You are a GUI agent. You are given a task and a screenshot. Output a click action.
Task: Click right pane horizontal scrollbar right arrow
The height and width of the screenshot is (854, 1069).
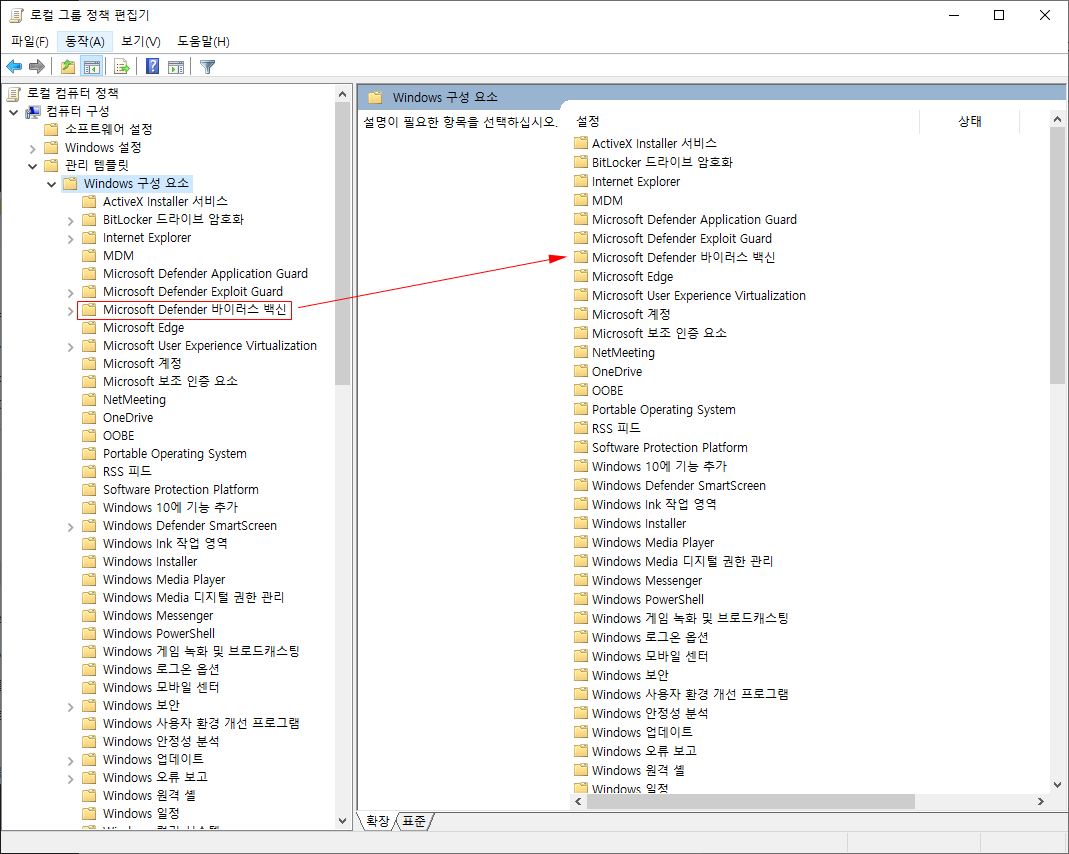[x=1041, y=802]
